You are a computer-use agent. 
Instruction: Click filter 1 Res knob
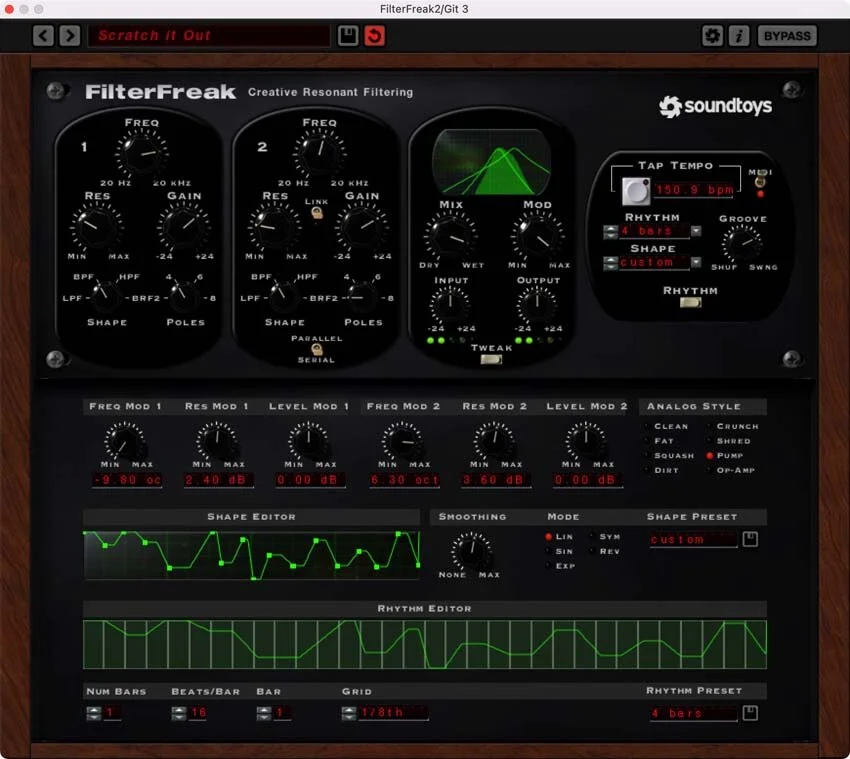96,227
